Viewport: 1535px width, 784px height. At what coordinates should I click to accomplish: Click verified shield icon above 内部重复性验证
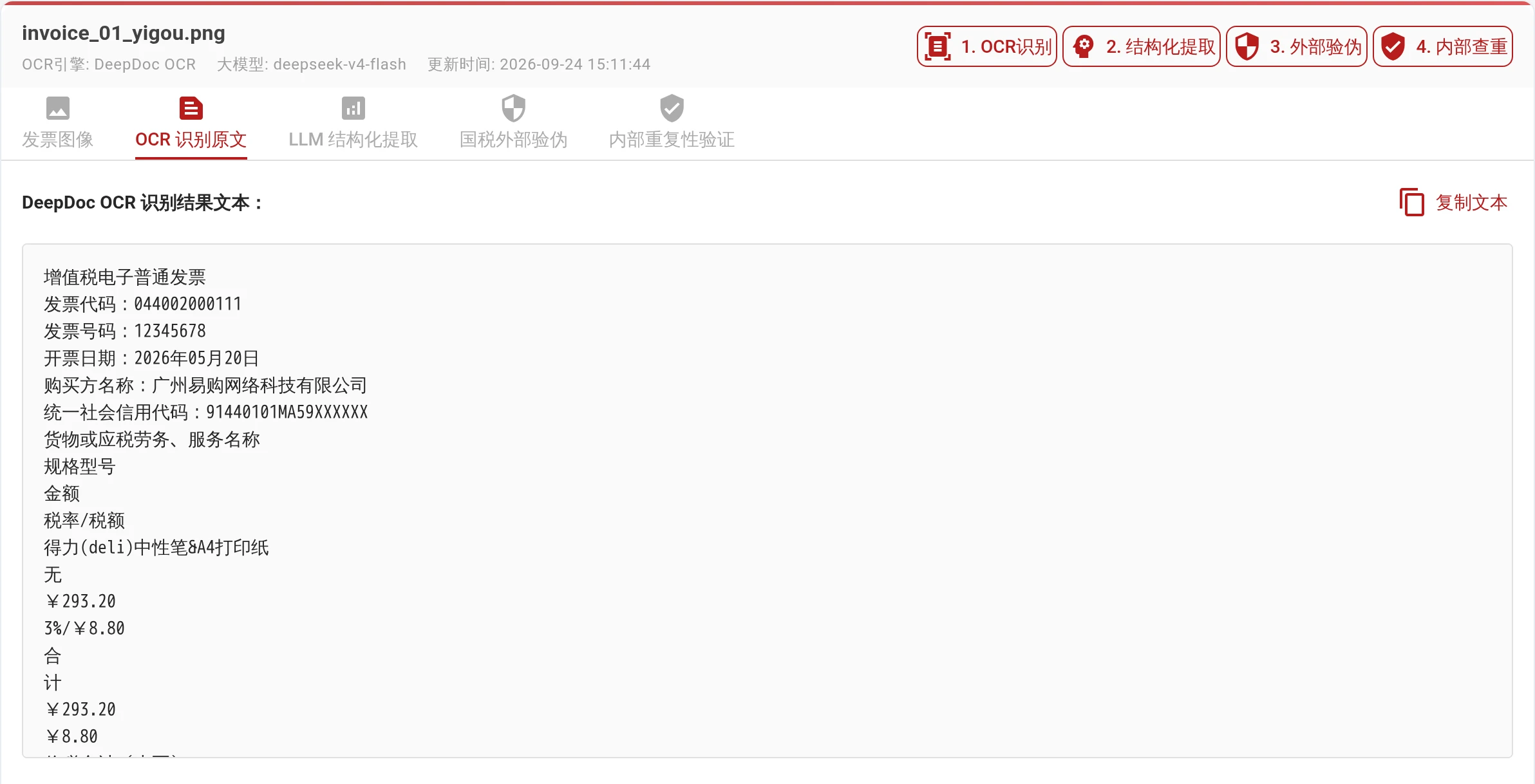pyautogui.click(x=672, y=108)
